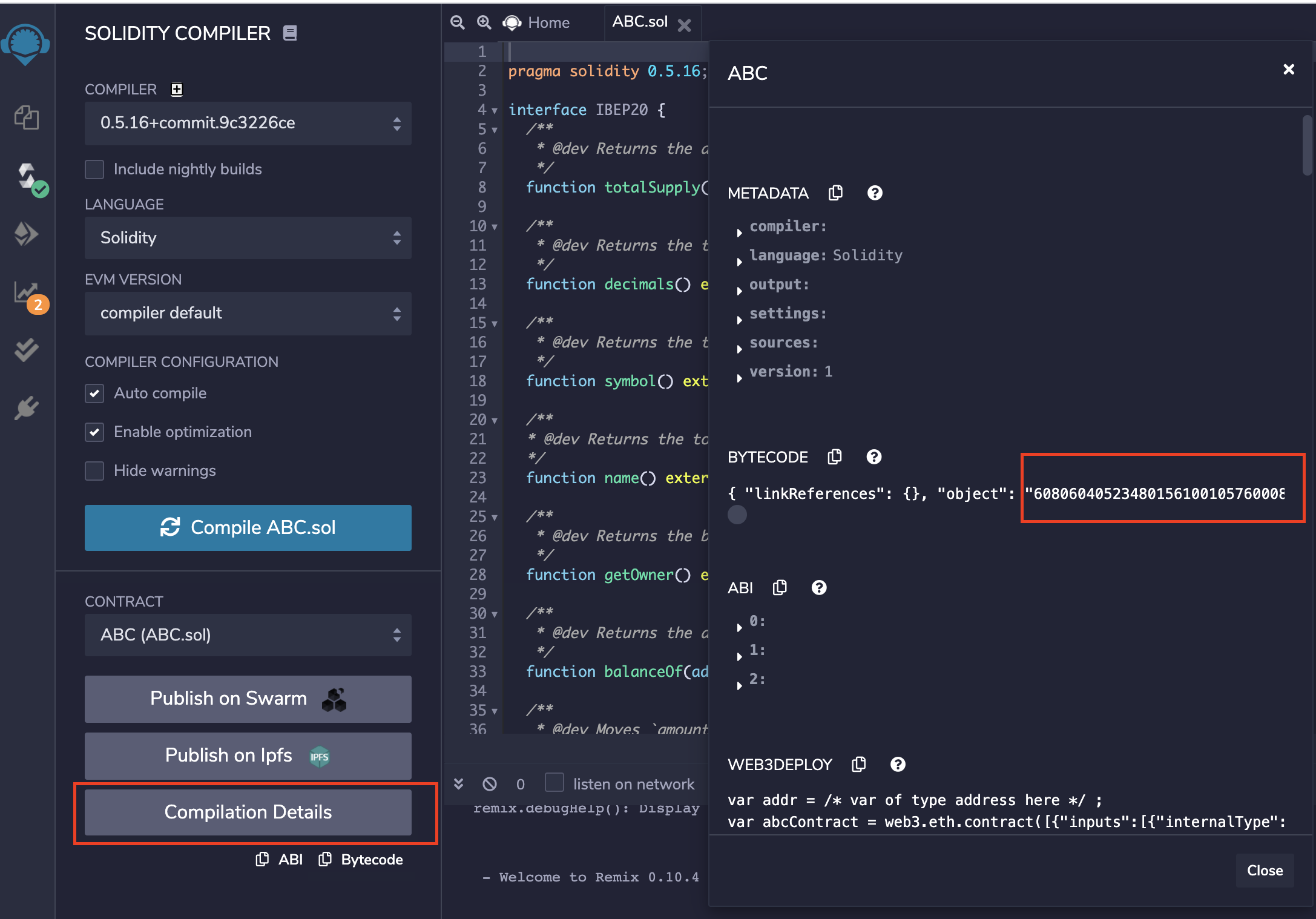Open the compiler version dropdown
This screenshot has height=919, width=1316.
point(248,124)
